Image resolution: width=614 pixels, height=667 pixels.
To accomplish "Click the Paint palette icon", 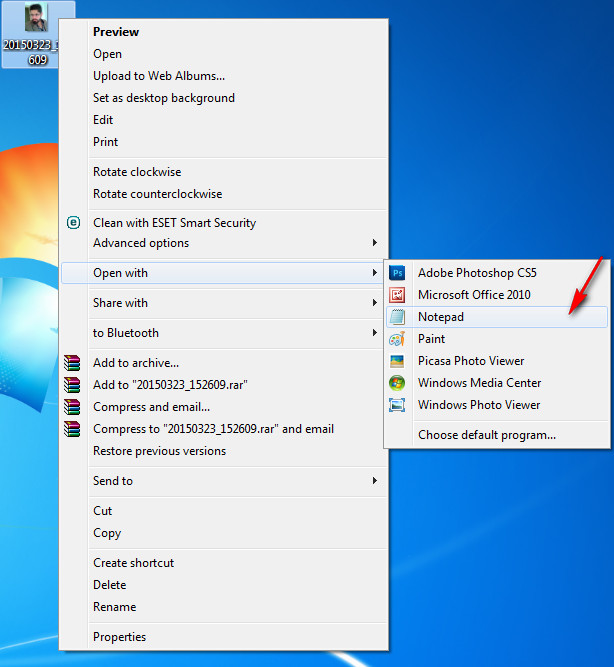I will (397, 339).
